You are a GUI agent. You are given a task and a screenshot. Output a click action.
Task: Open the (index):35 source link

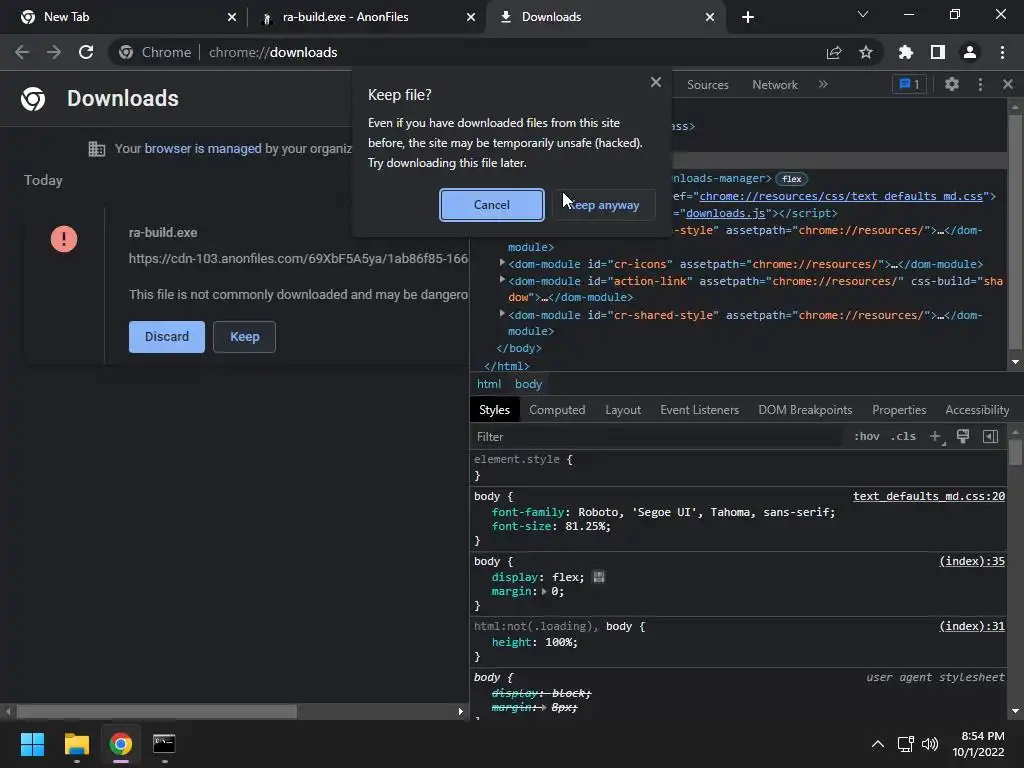click(972, 562)
